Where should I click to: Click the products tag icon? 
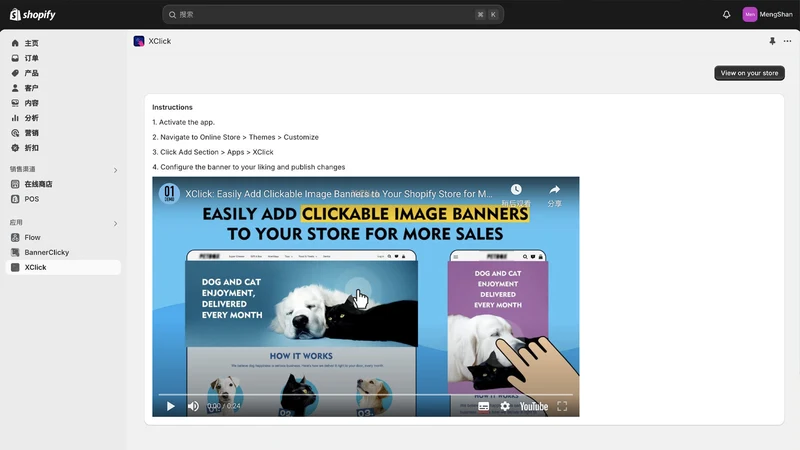pos(15,73)
